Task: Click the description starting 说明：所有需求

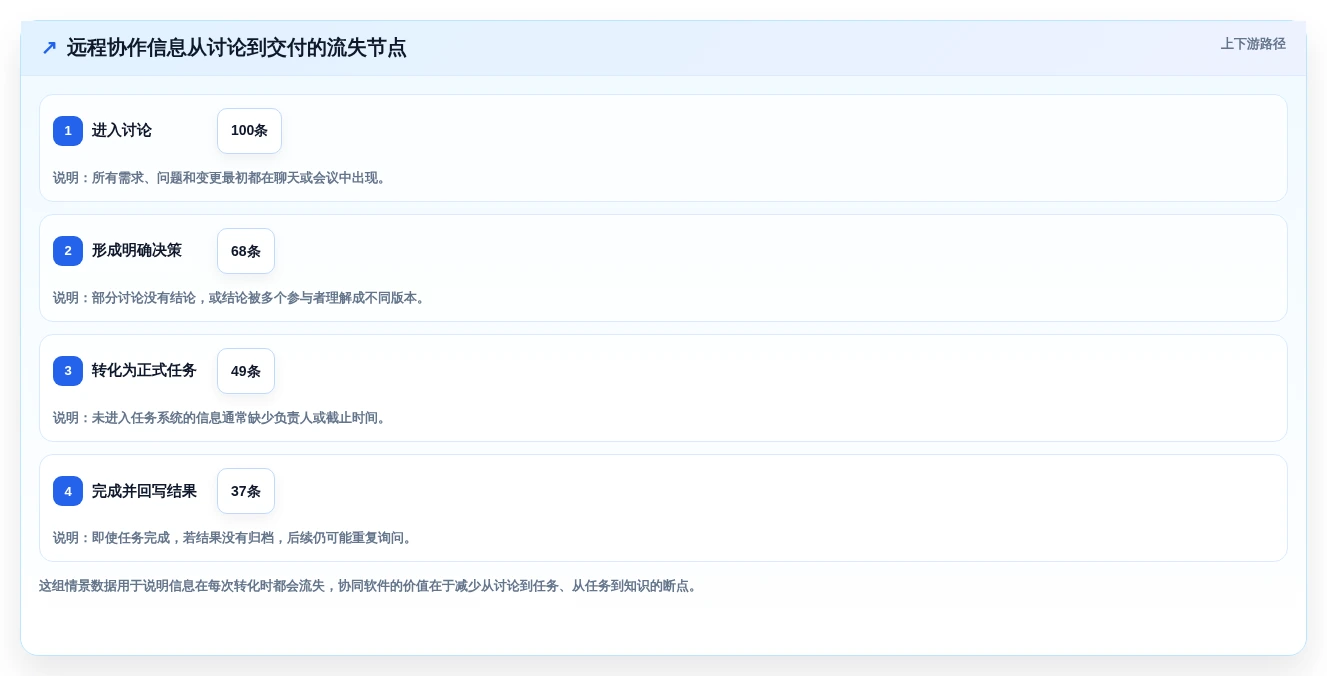Action: point(221,178)
